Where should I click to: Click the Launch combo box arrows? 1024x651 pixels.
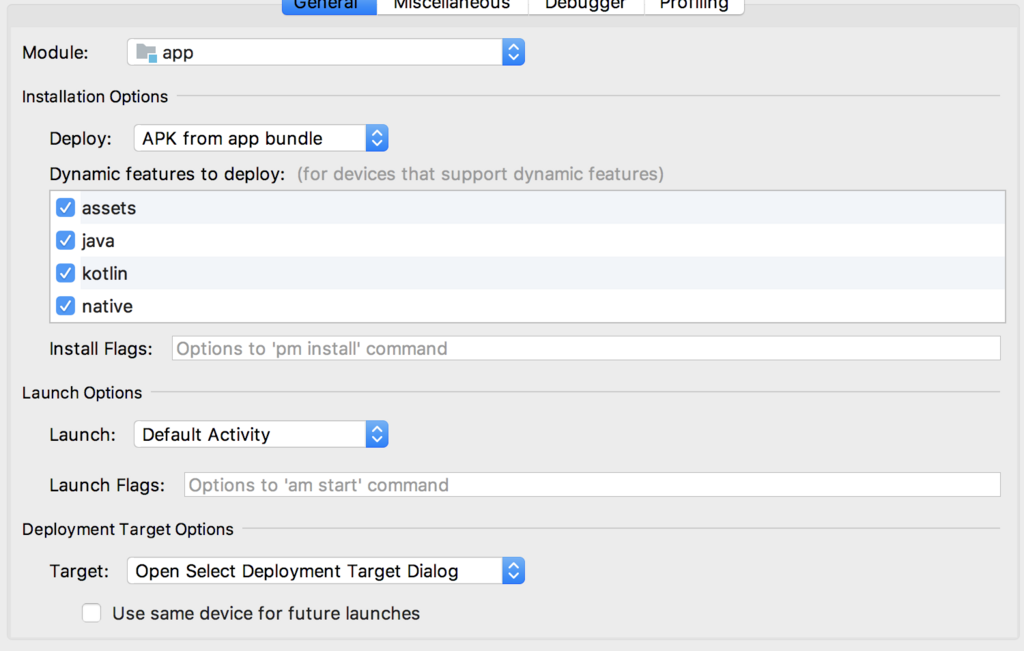pos(377,434)
